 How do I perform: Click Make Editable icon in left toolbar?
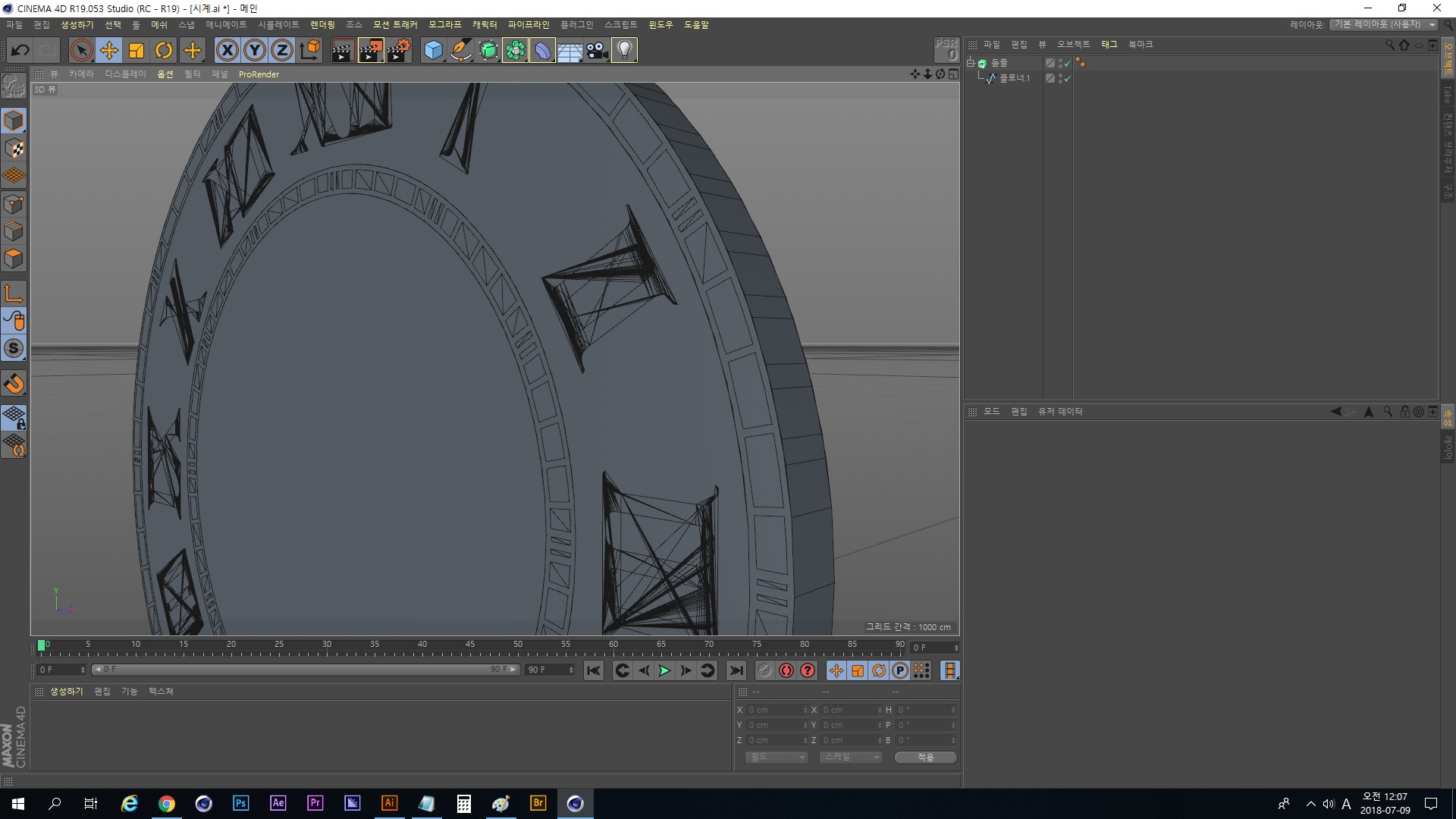14,86
